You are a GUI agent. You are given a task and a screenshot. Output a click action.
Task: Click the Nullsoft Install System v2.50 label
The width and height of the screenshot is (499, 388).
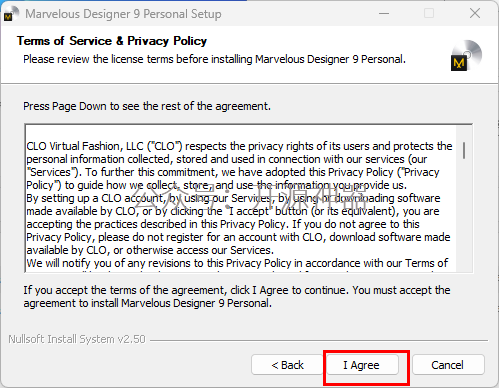(x=77, y=339)
